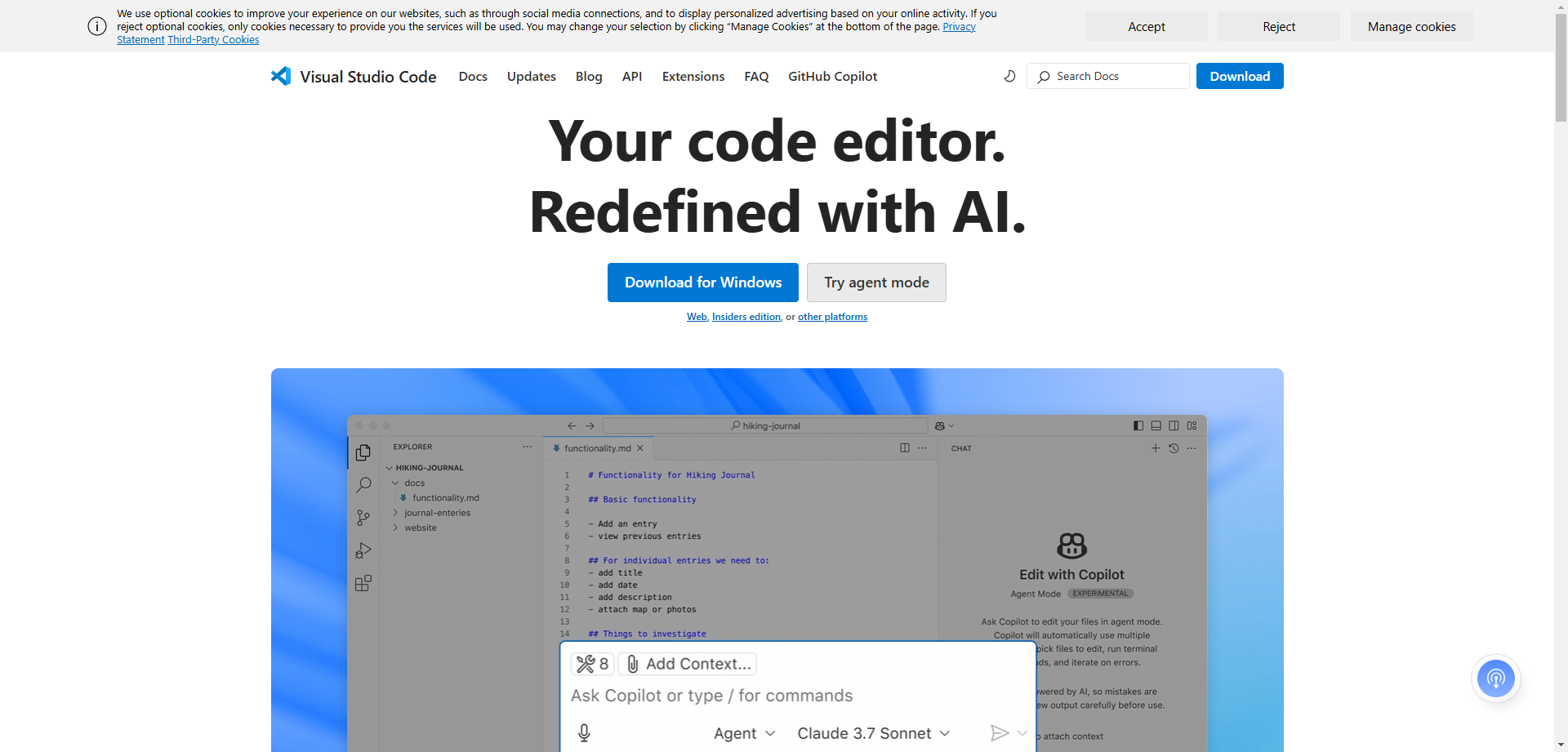Follow the other platforms link
This screenshot has height=752, width=1568.
[832, 317]
